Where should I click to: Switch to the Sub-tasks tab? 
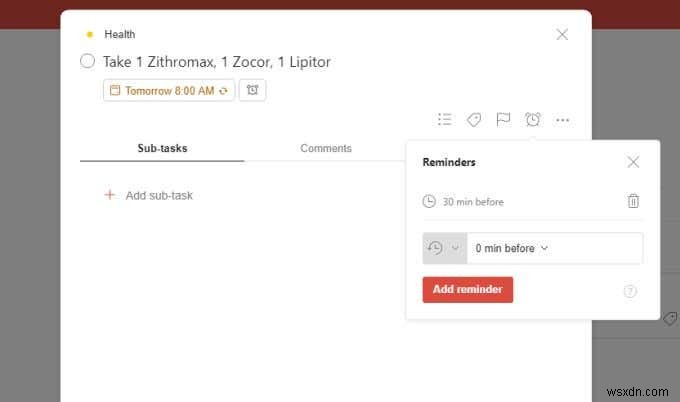coord(162,148)
